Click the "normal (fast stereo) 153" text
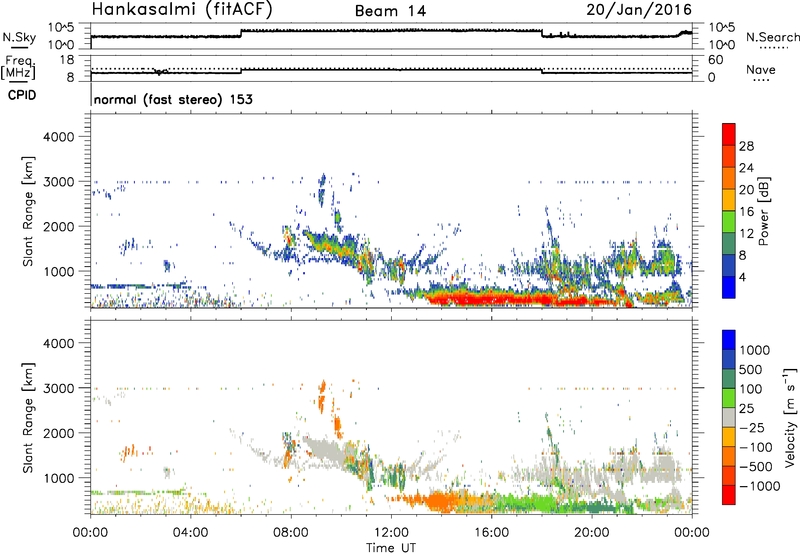The height and width of the screenshot is (554, 800). pos(173,99)
